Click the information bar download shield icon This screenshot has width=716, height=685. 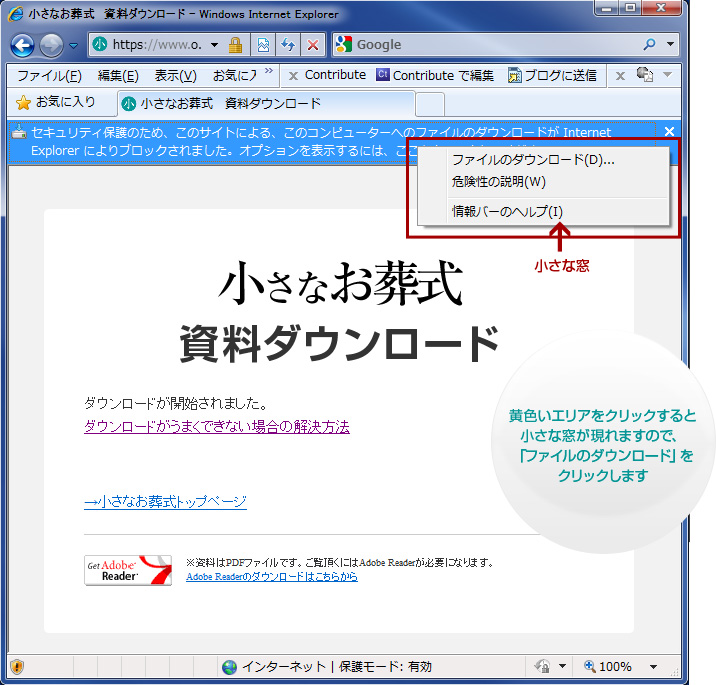coord(19,132)
